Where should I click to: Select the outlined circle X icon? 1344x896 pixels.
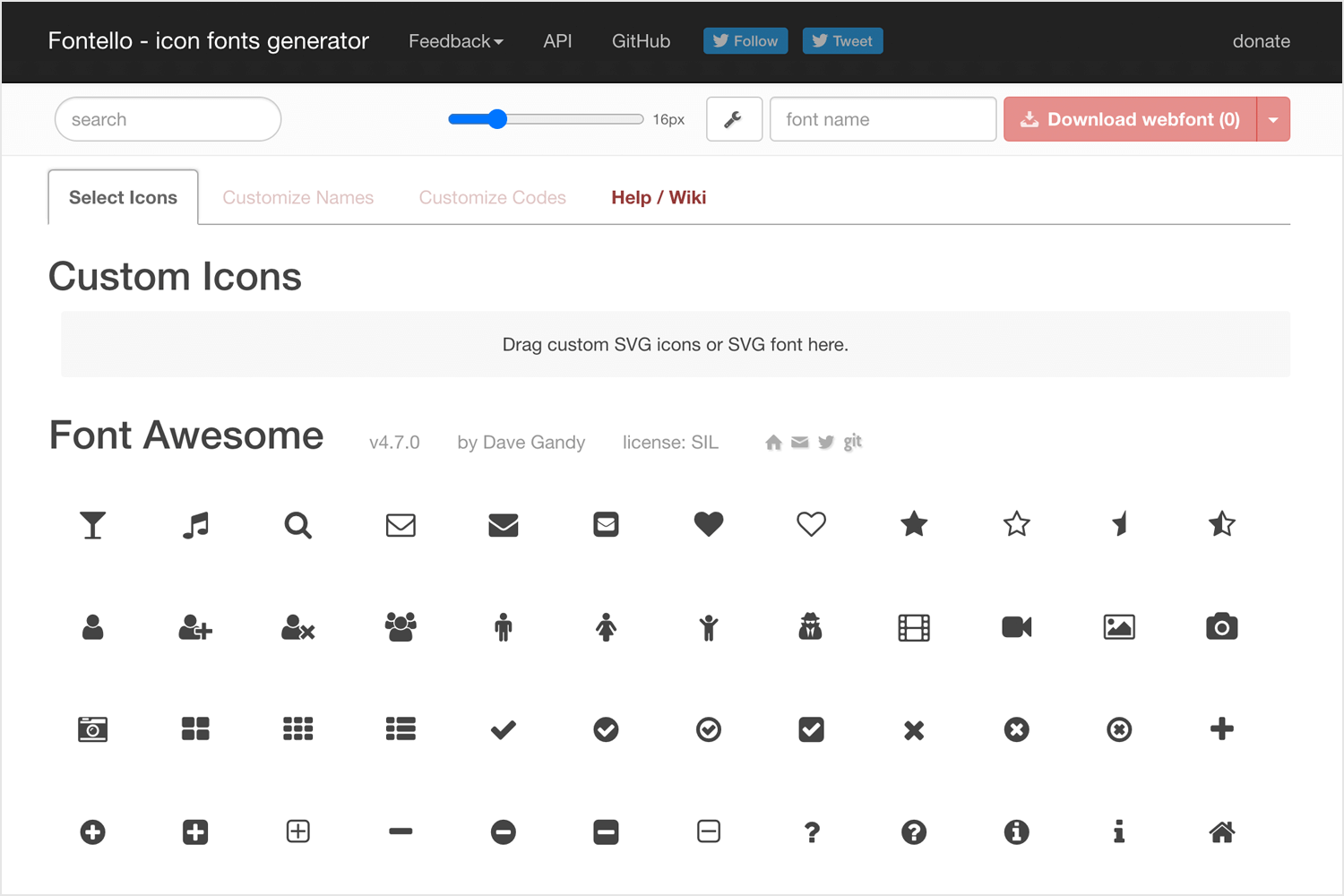[x=1119, y=730]
